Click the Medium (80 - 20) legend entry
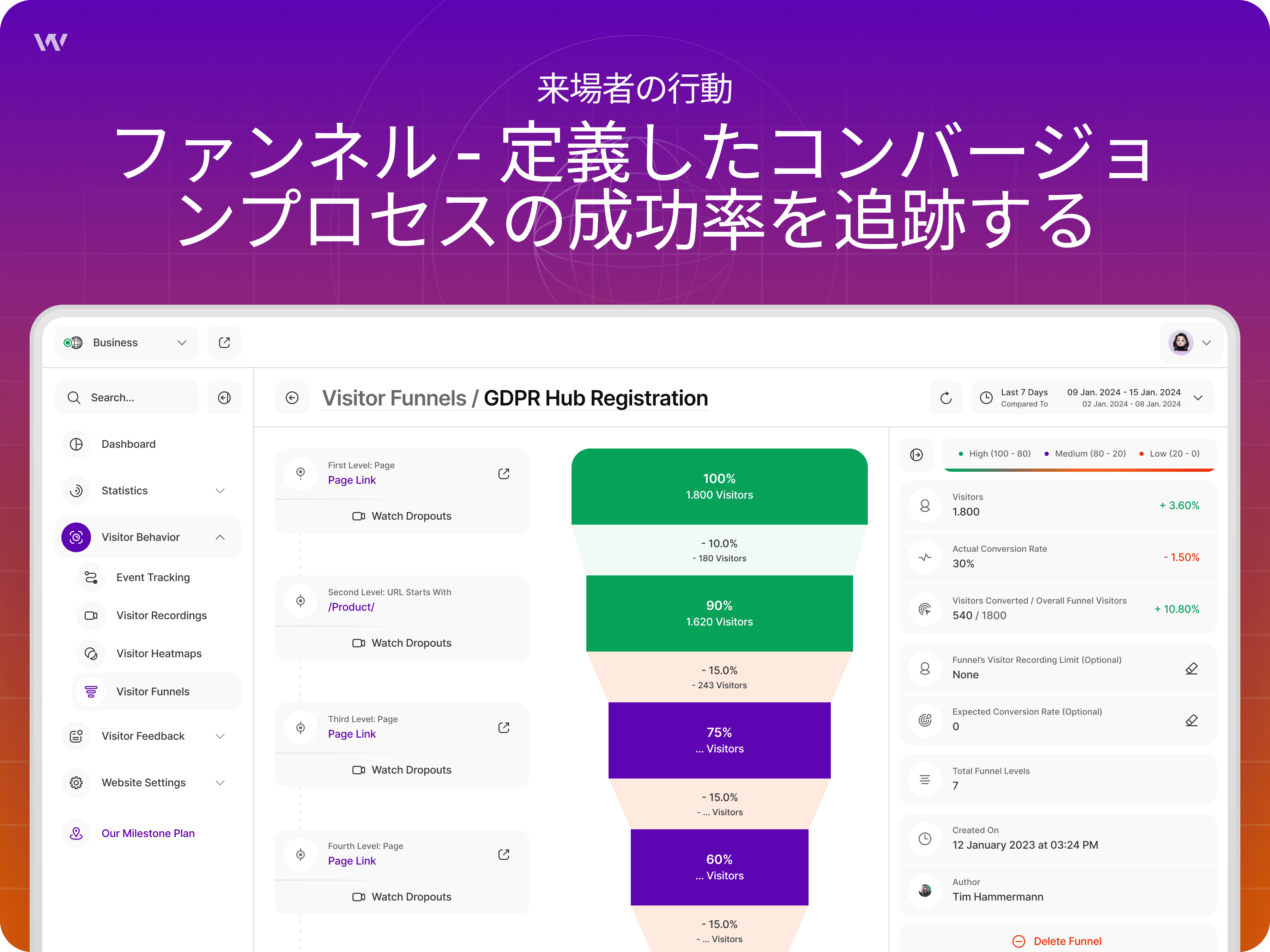 tap(1084, 453)
